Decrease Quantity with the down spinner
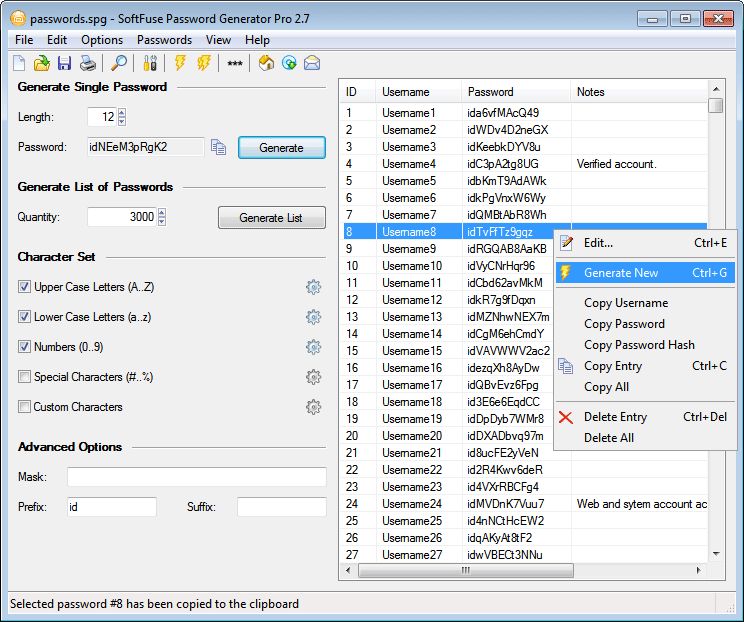This screenshot has height=622, width=744. (162, 222)
